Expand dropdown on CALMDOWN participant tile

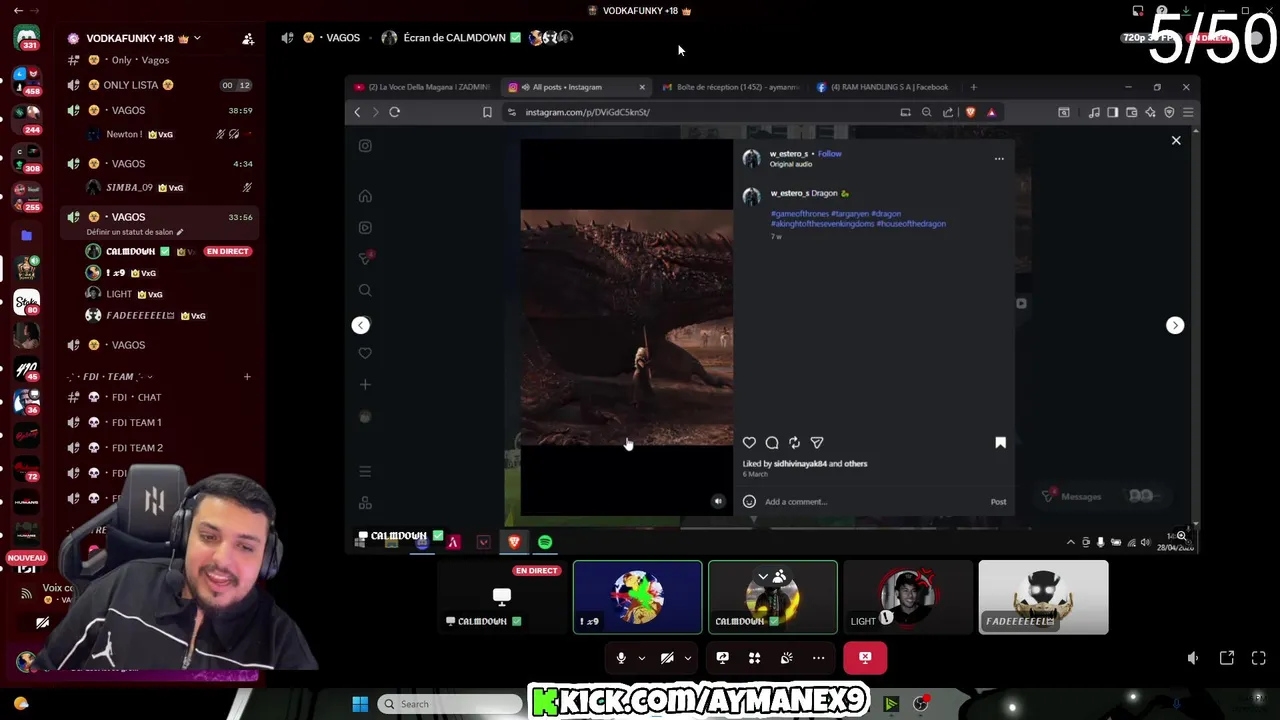click(x=763, y=576)
